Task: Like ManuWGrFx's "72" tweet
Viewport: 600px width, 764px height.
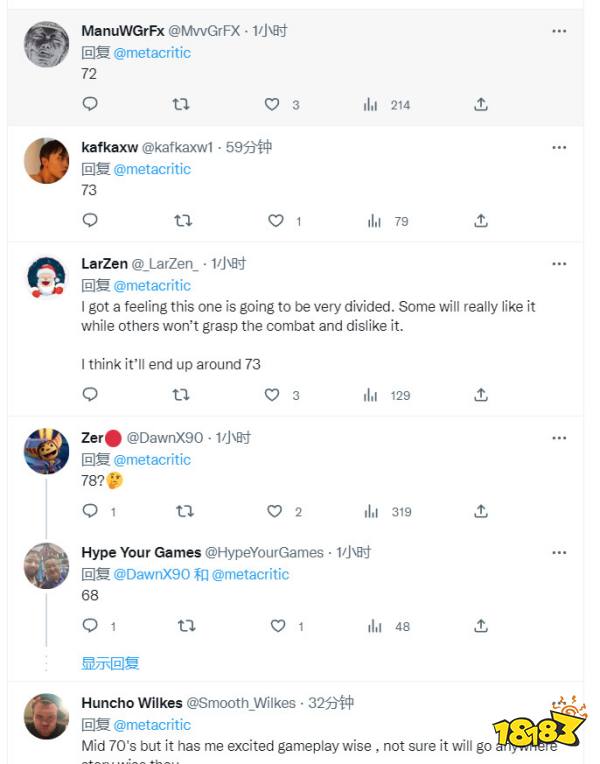Action: pos(272,104)
